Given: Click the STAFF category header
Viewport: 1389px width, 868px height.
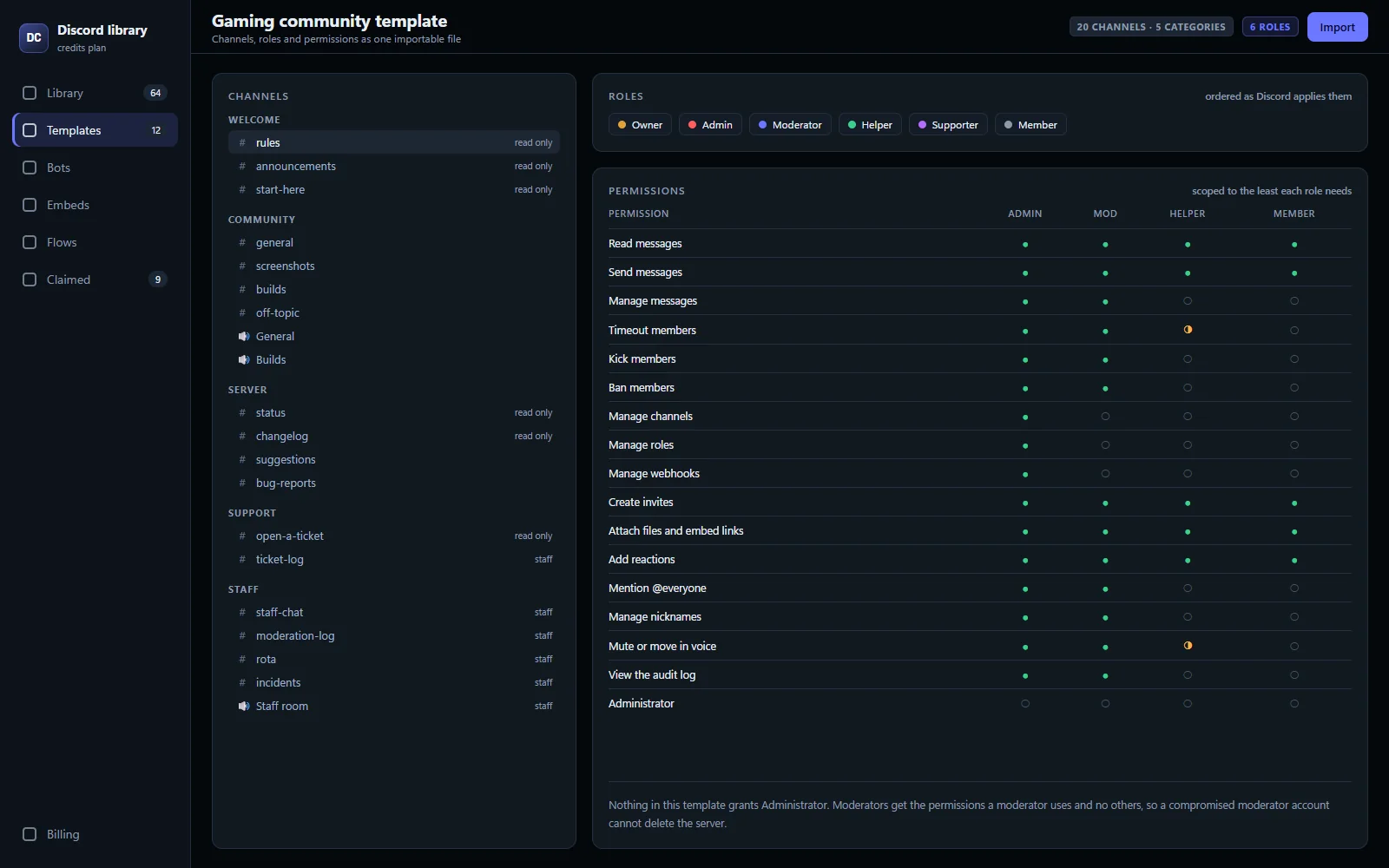Looking at the screenshot, I should 243,589.
